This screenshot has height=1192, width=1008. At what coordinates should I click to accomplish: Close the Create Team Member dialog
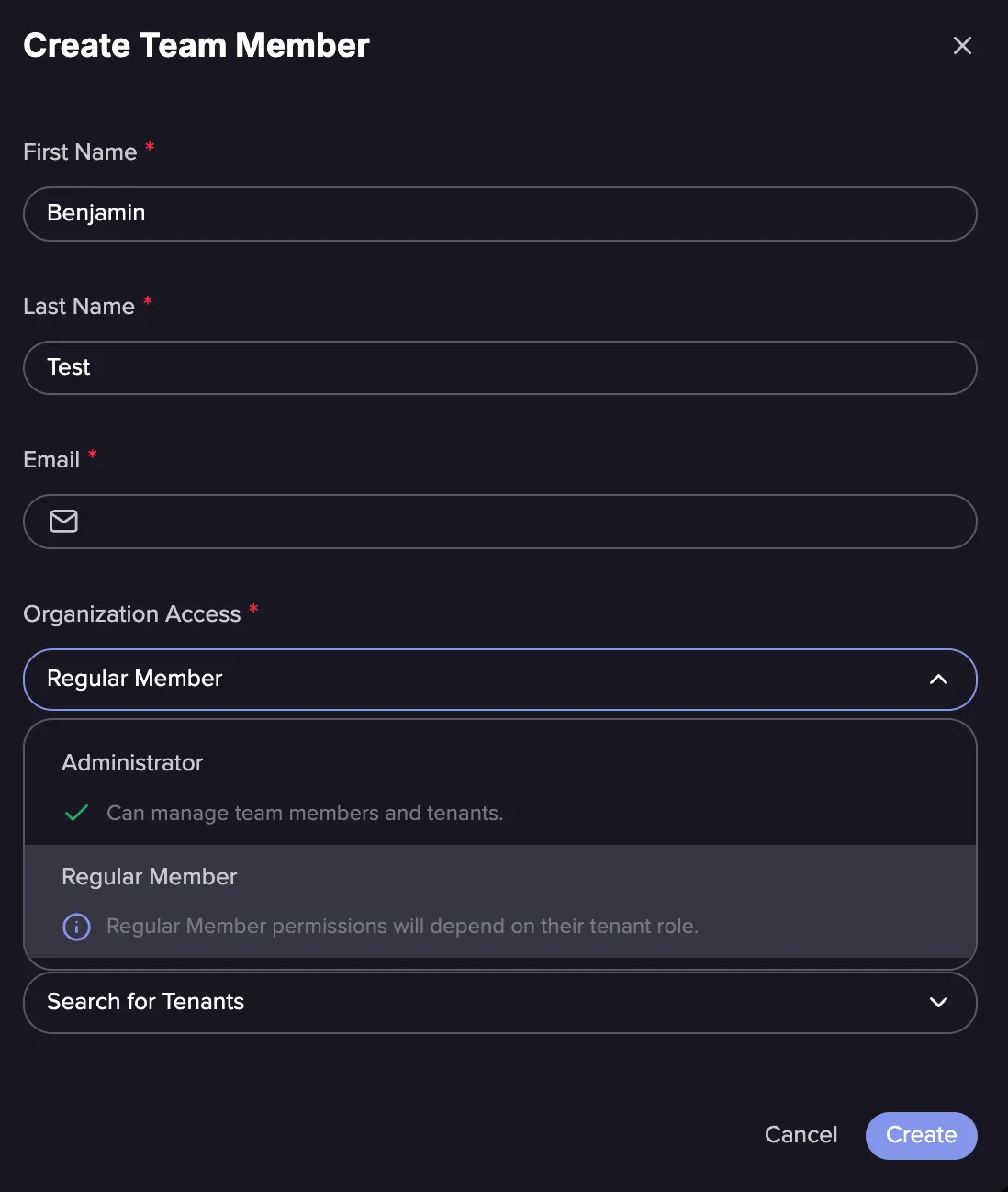tap(962, 46)
